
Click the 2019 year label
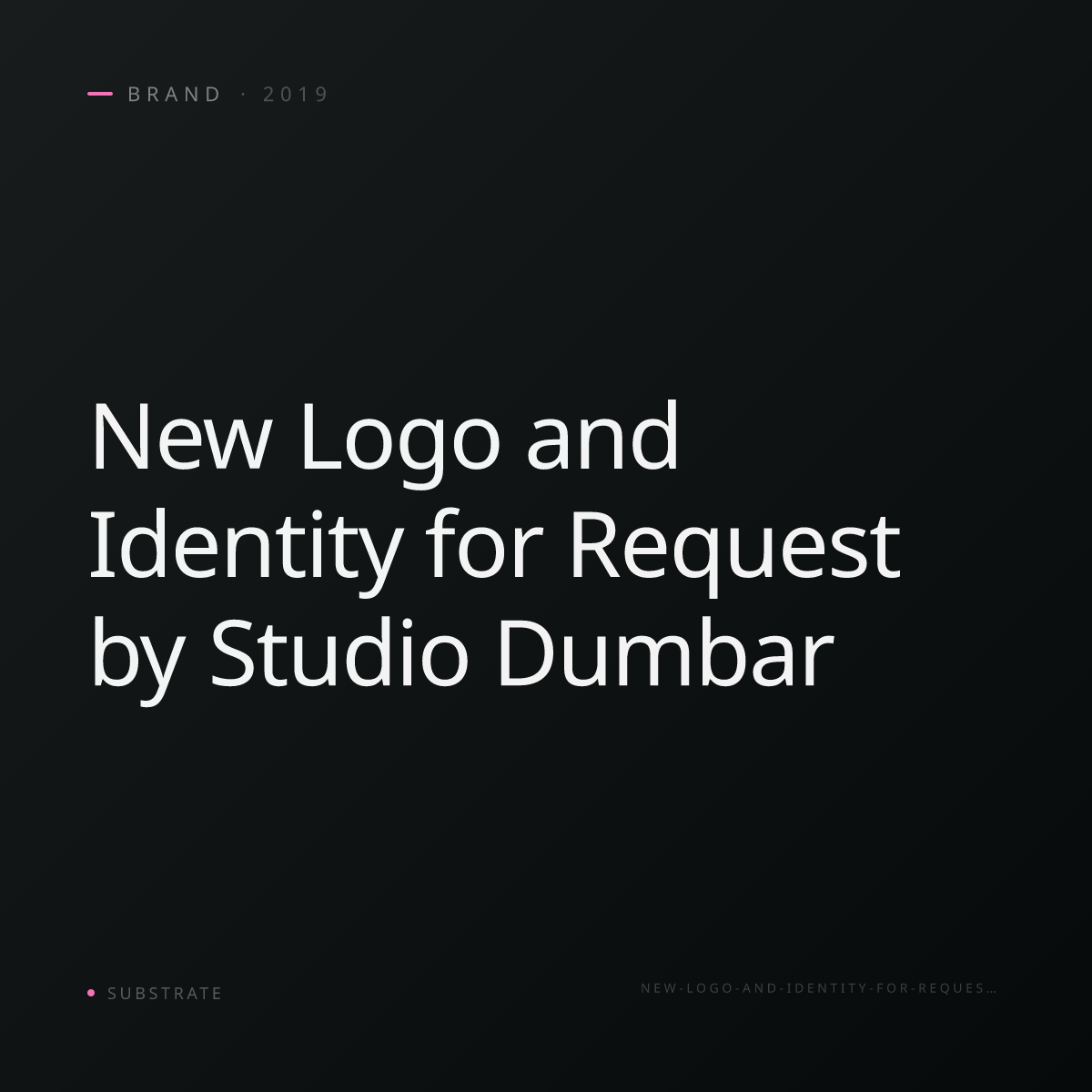296,95
